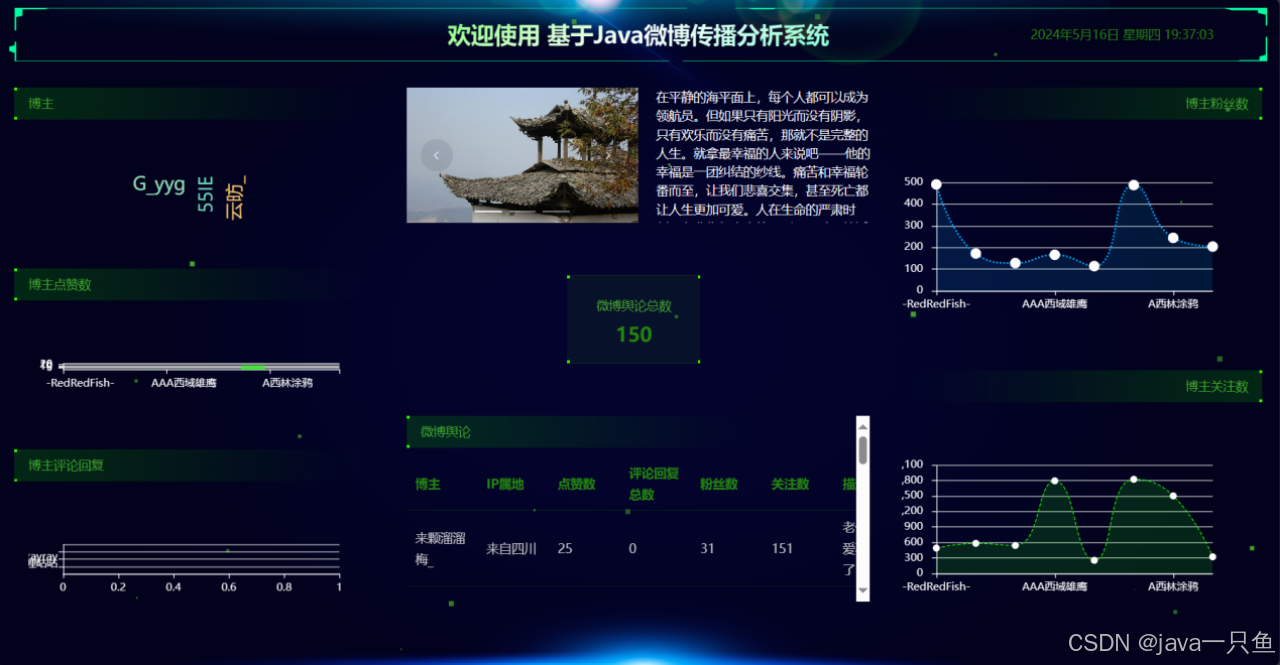Click the A西林涂鸦 label under the following chart
Screen dimensions: 1280x665
[x=1173, y=586]
